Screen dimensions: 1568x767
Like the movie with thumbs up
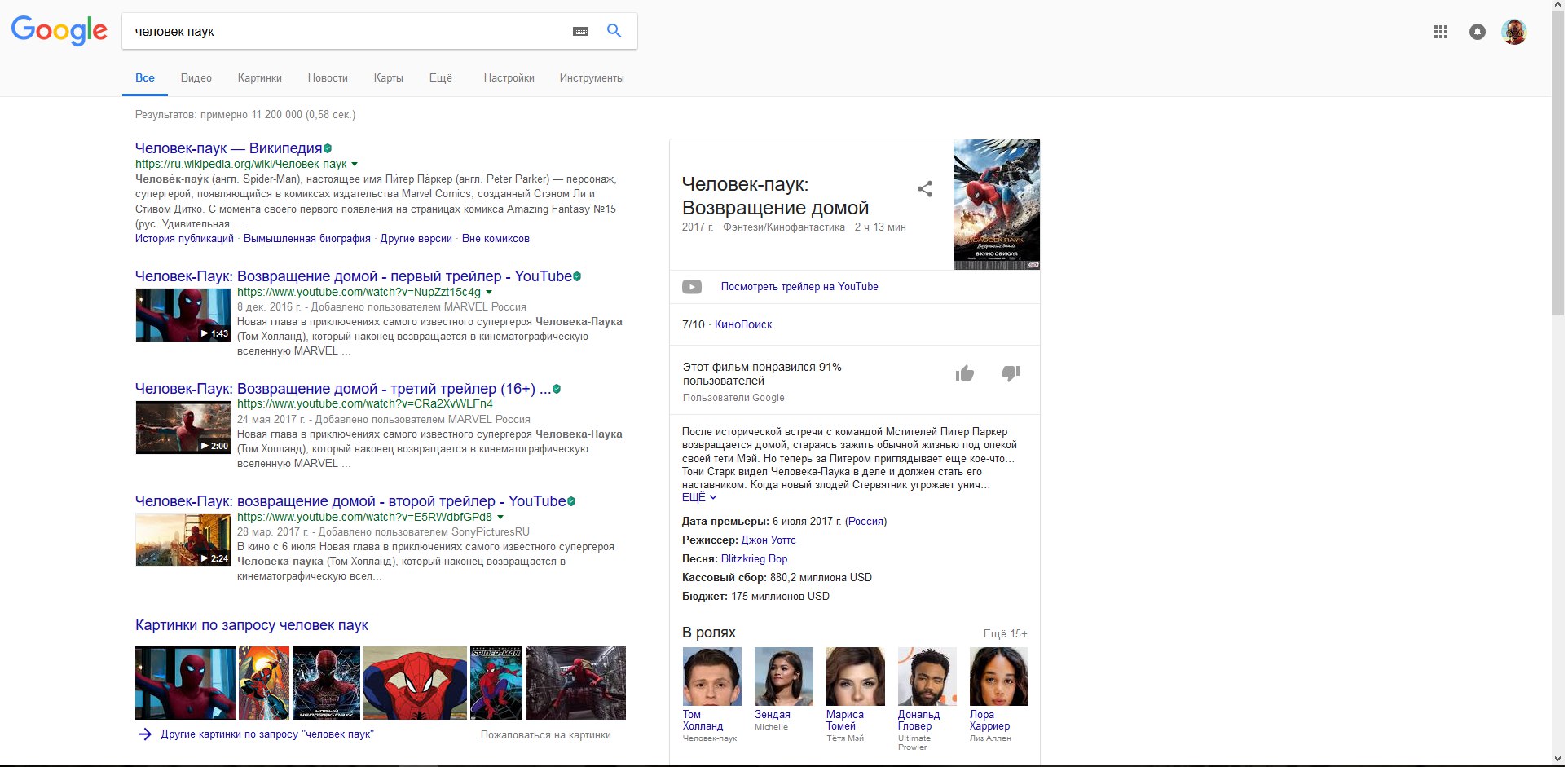point(965,373)
